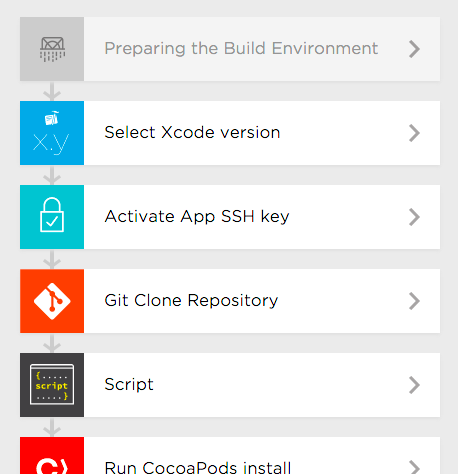The height and width of the screenshot is (474, 458).
Task: Expand the Script step chevron
Action: [x=414, y=385]
